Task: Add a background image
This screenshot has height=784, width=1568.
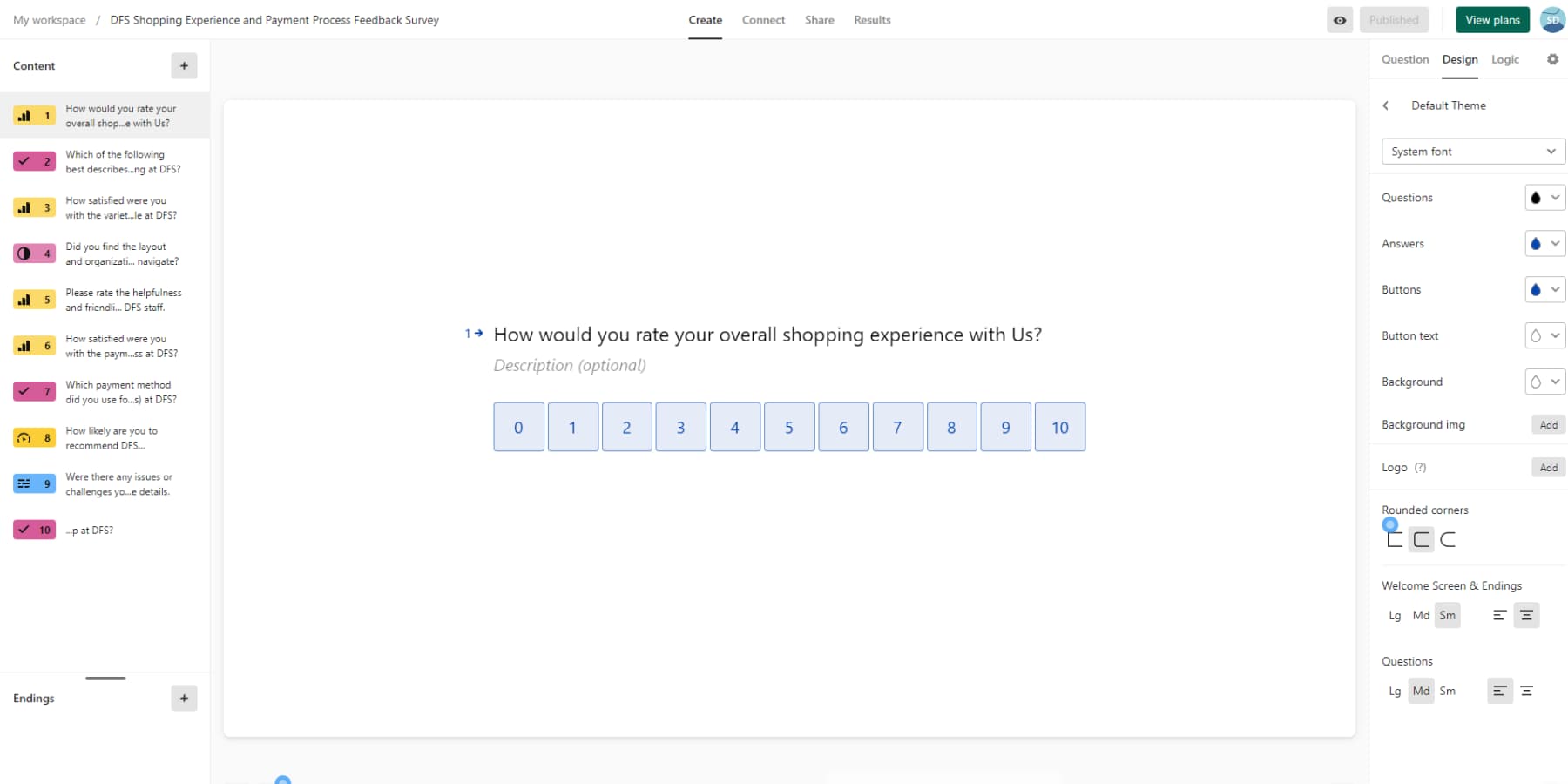Action: (1548, 424)
